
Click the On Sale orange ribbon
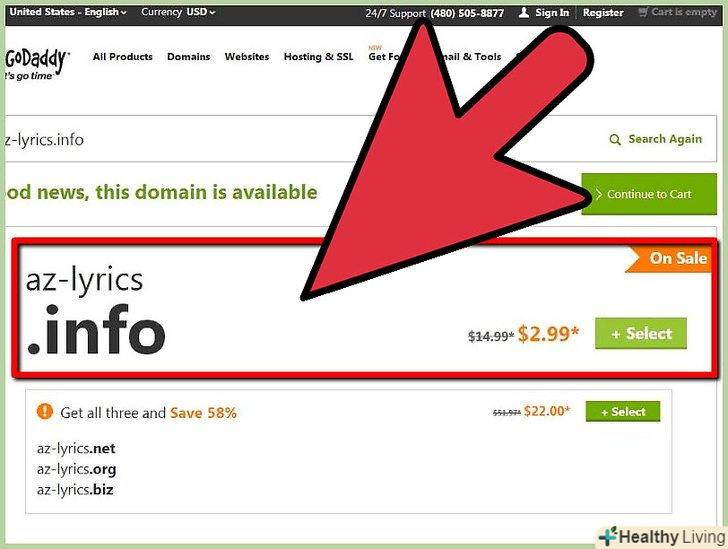tap(668, 258)
